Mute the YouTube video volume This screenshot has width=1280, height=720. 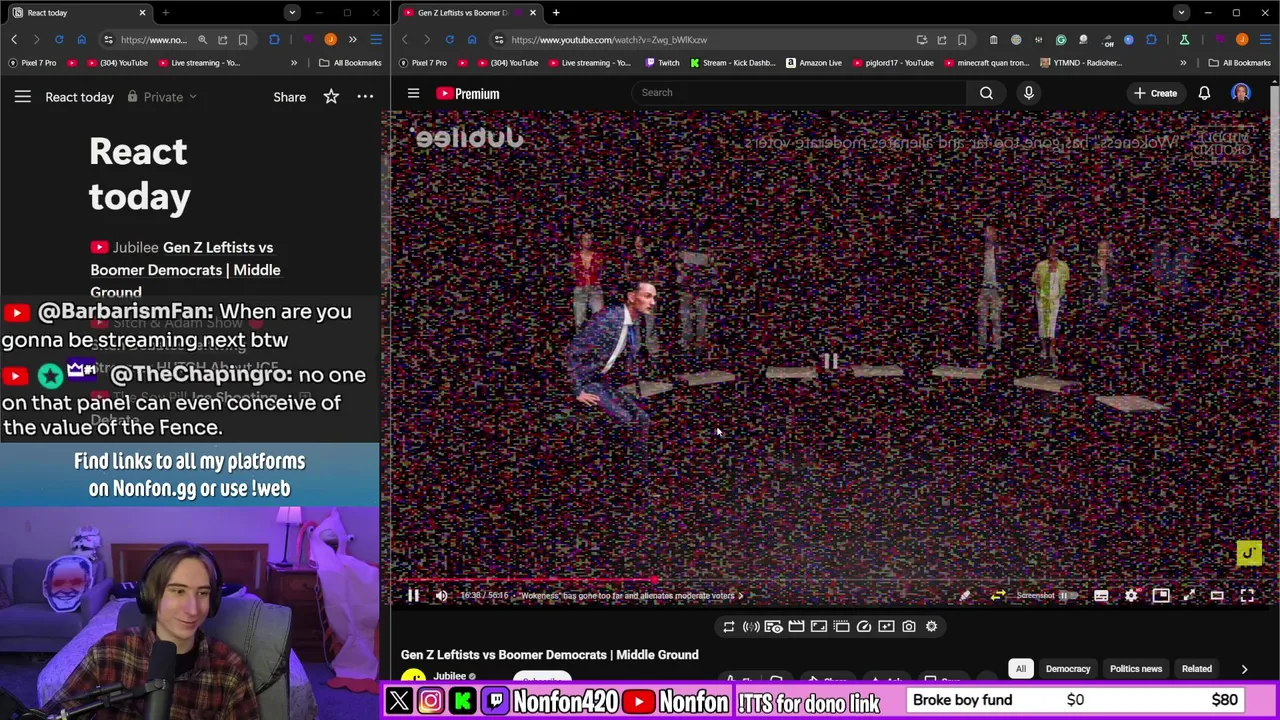[x=441, y=596]
